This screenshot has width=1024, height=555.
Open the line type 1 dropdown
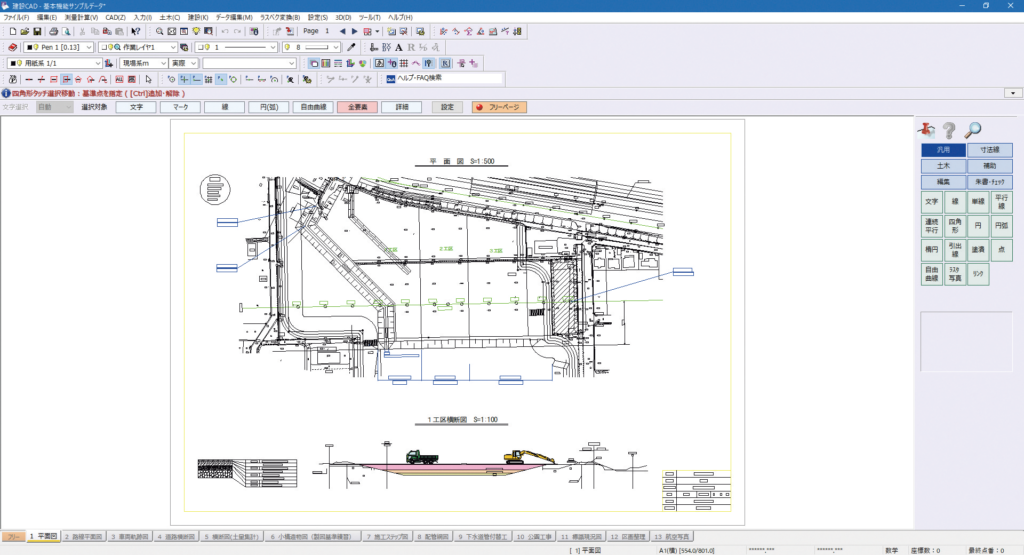pos(236,47)
